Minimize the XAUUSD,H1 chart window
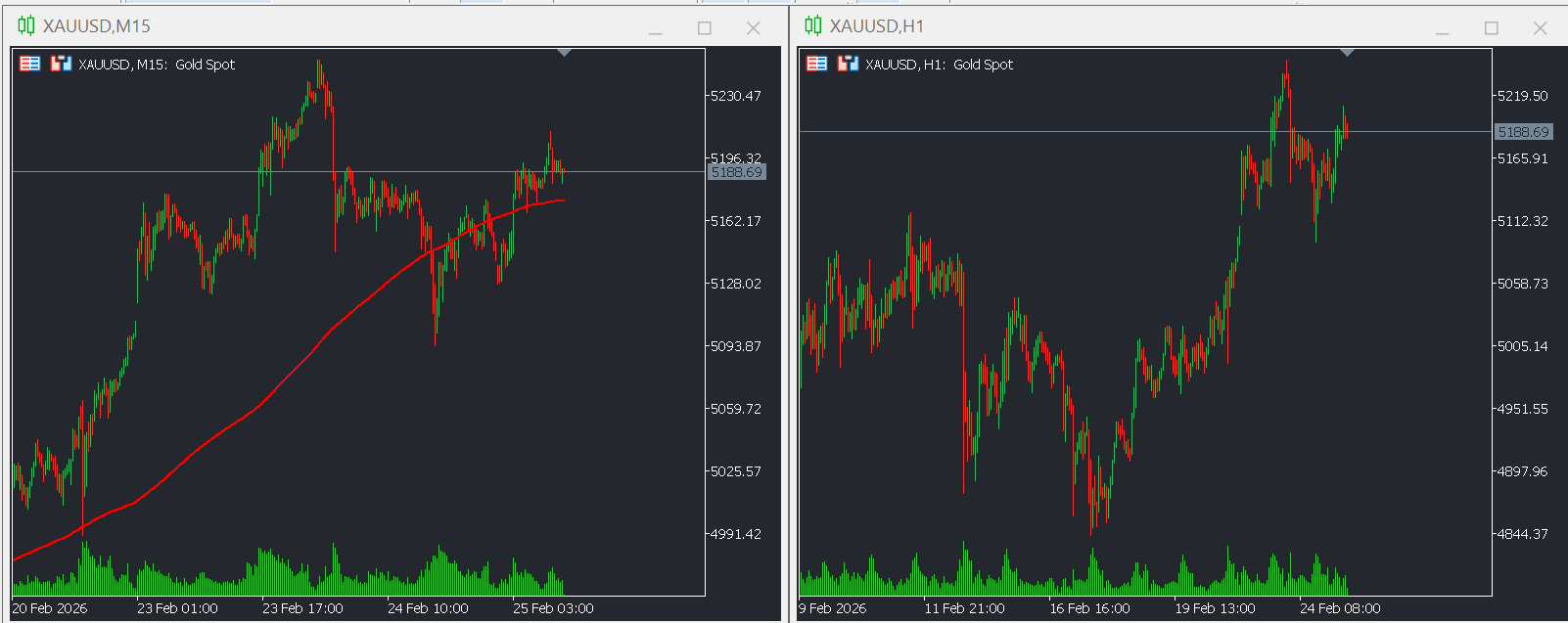The width and height of the screenshot is (1568, 623). click(x=1443, y=28)
